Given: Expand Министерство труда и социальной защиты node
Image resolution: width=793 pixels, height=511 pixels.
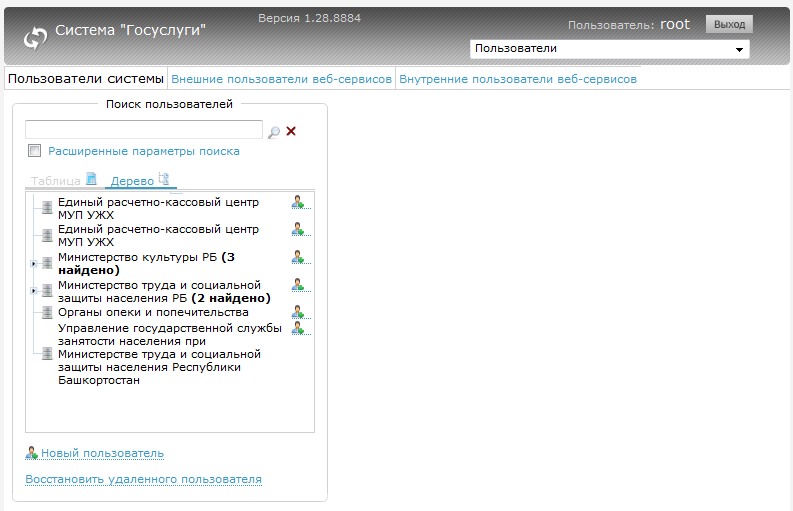Looking at the screenshot, I should [33, 291].
